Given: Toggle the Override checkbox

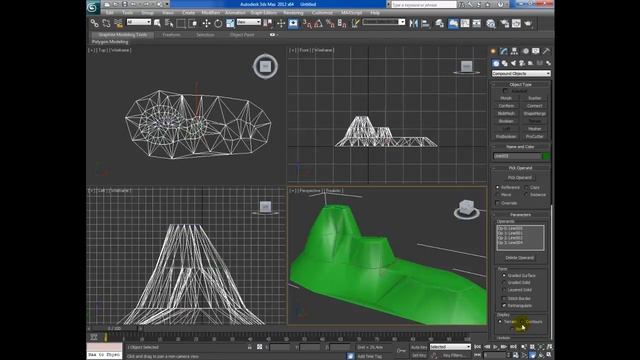Looking at the screenshot, I should point(498,203).
